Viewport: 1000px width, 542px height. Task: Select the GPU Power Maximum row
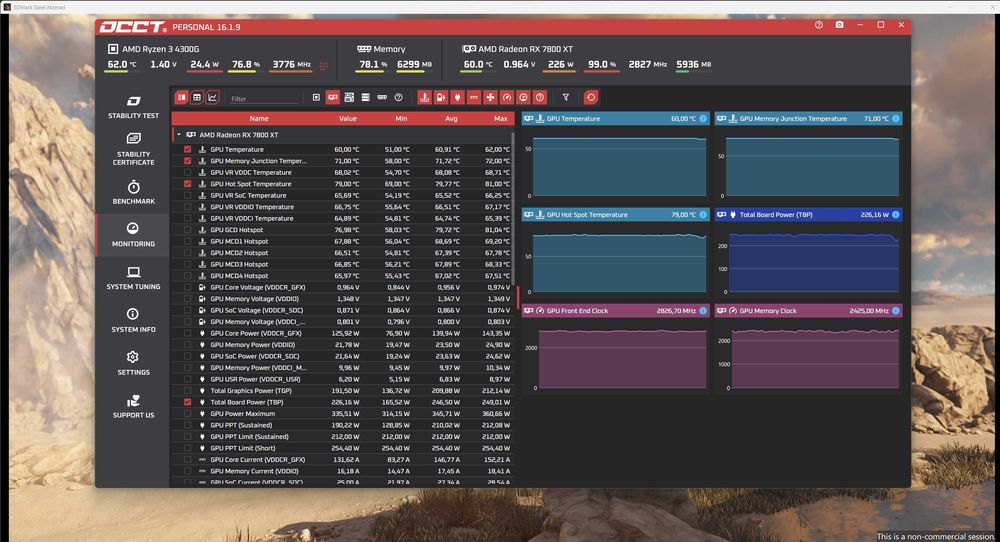point(343,414)
